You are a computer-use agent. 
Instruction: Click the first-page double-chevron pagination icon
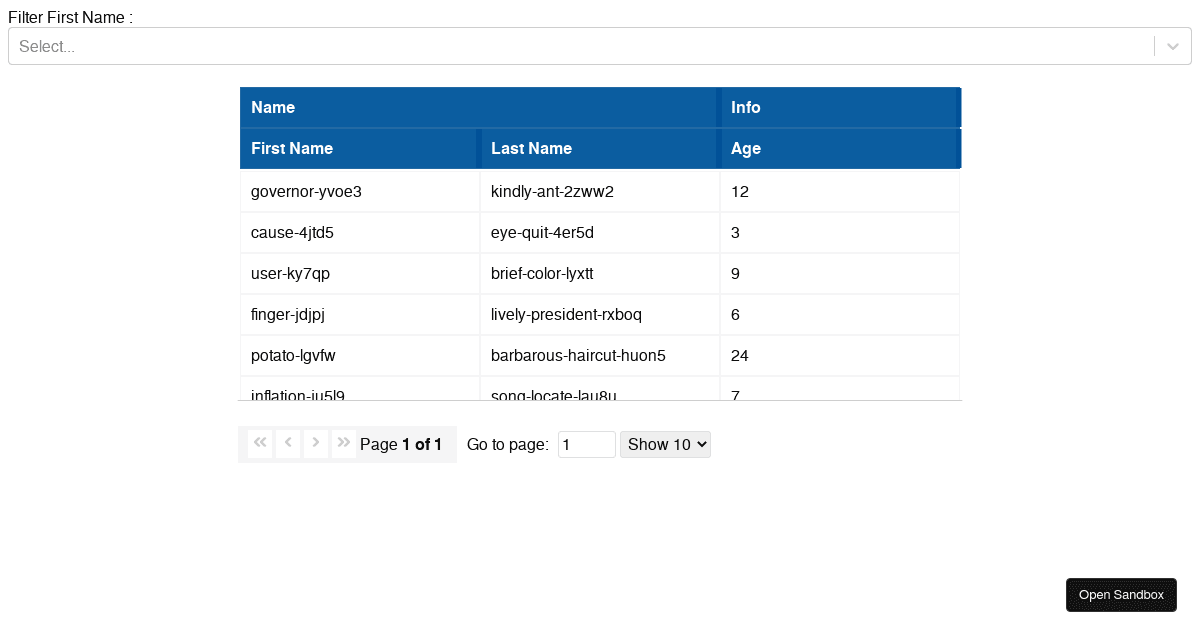pyautogui.click(x=259, y=443)
